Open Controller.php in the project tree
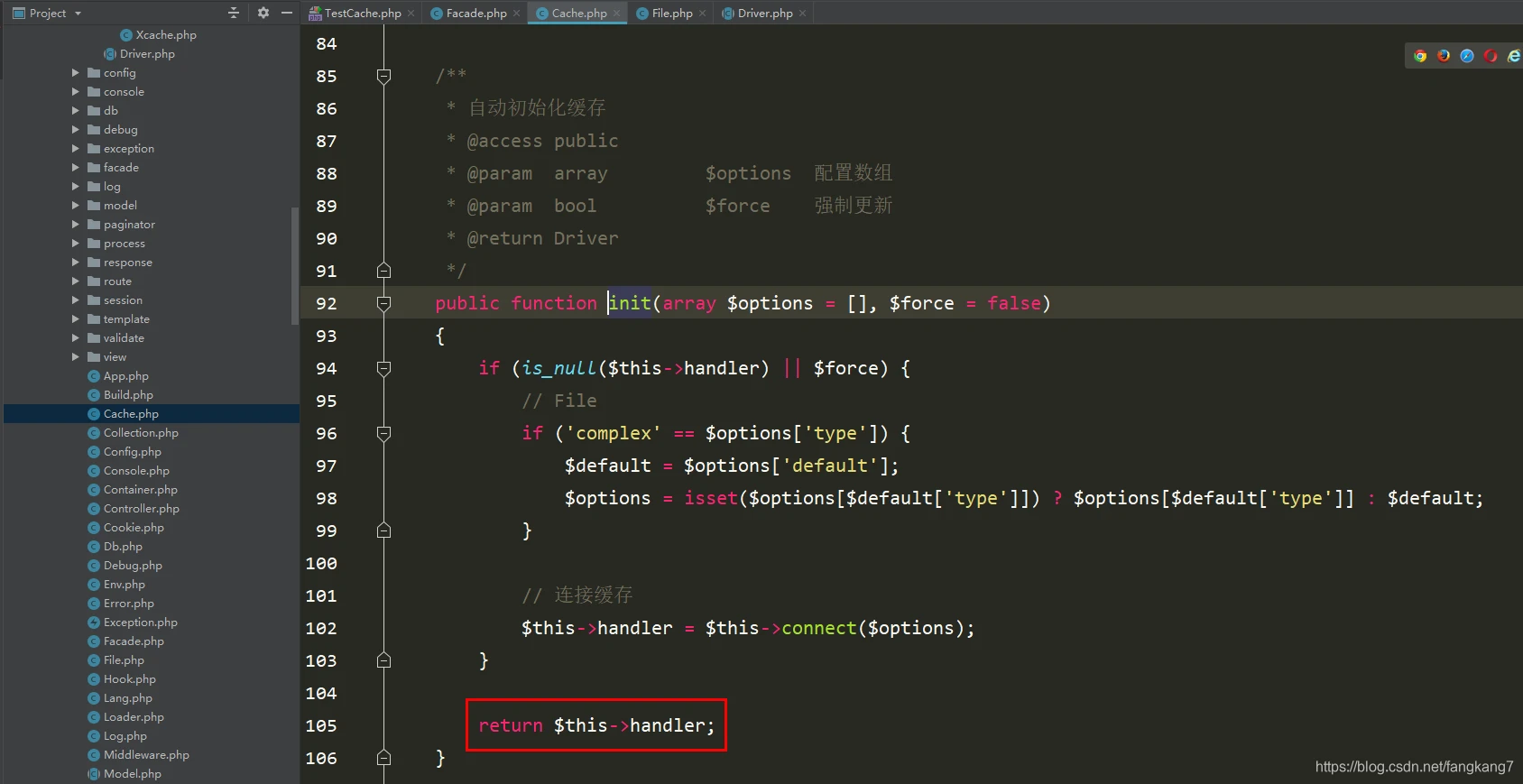The image size is (1523, 784). click(141, 509)
